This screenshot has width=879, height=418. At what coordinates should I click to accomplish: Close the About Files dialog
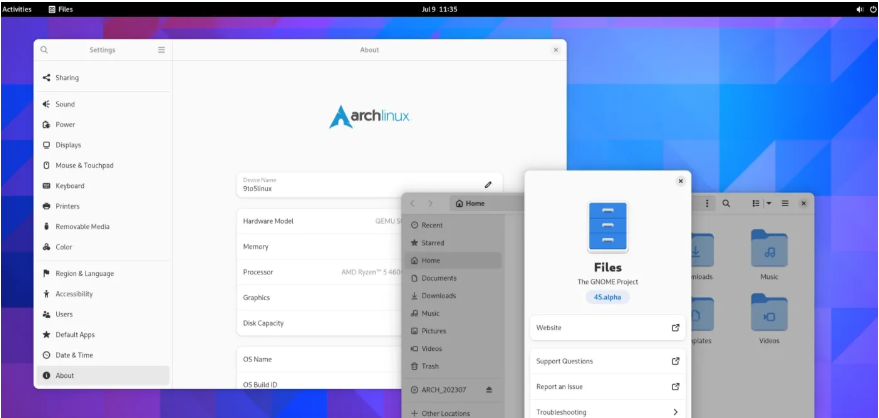681,181
